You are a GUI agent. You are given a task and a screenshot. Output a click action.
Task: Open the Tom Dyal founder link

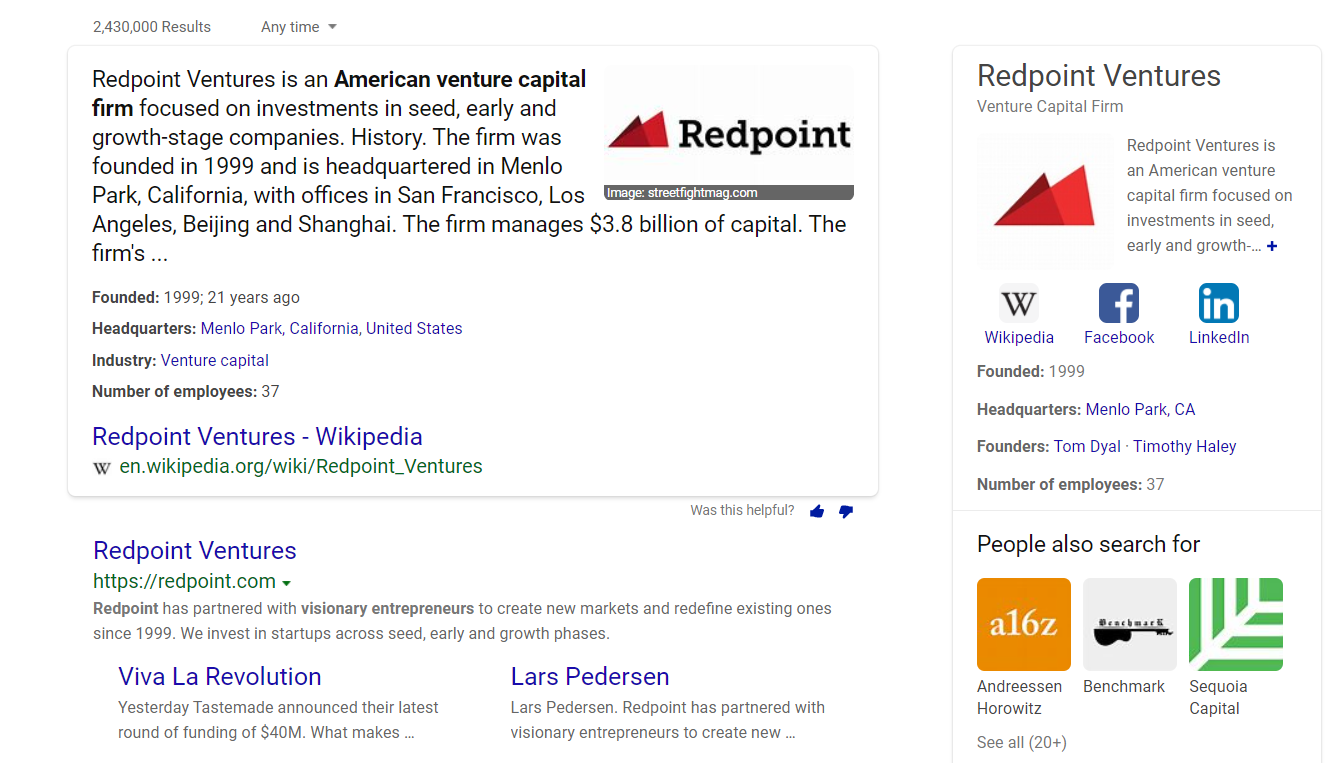tap(1086, 446)
